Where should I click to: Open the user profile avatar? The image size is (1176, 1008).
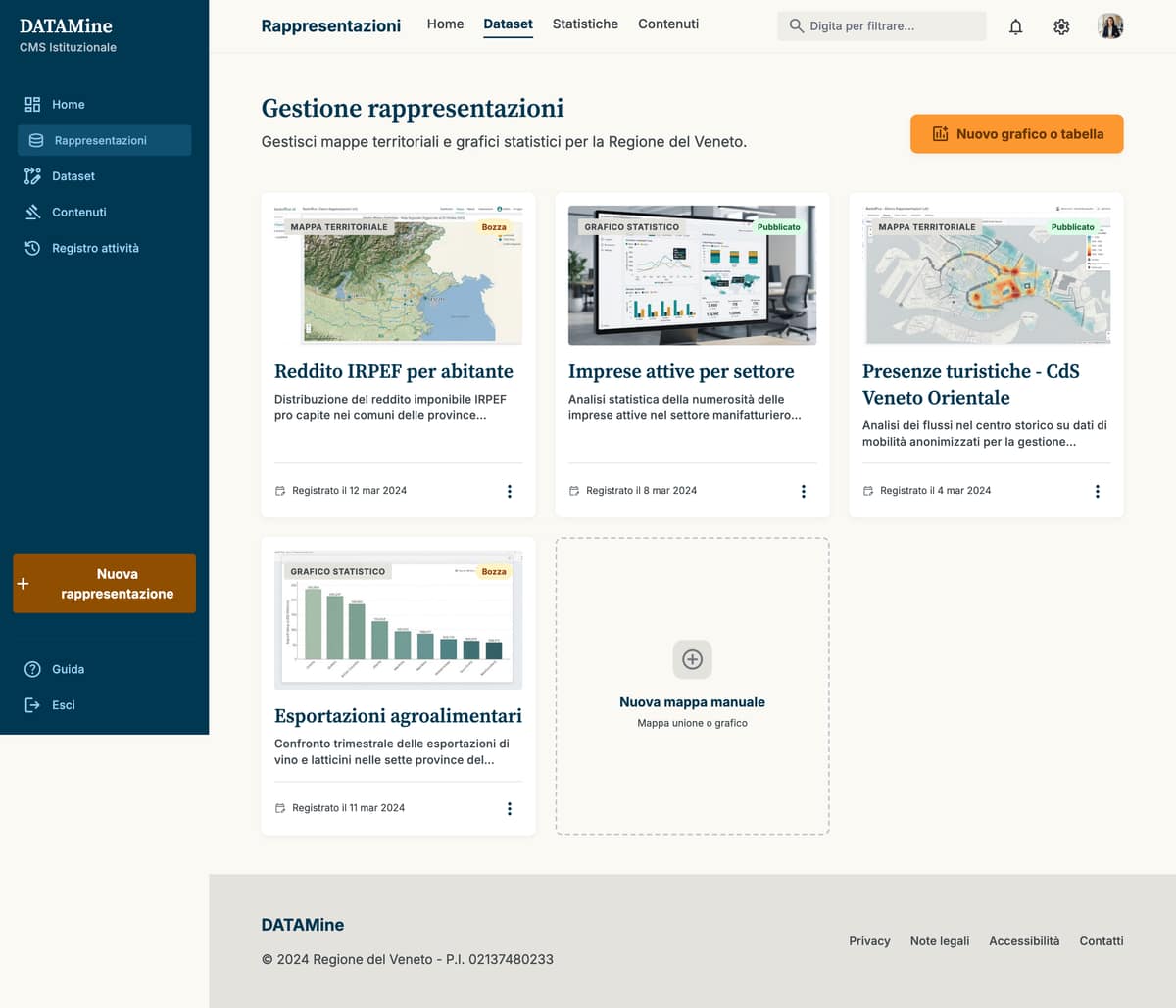click(x=1110, y=26)
